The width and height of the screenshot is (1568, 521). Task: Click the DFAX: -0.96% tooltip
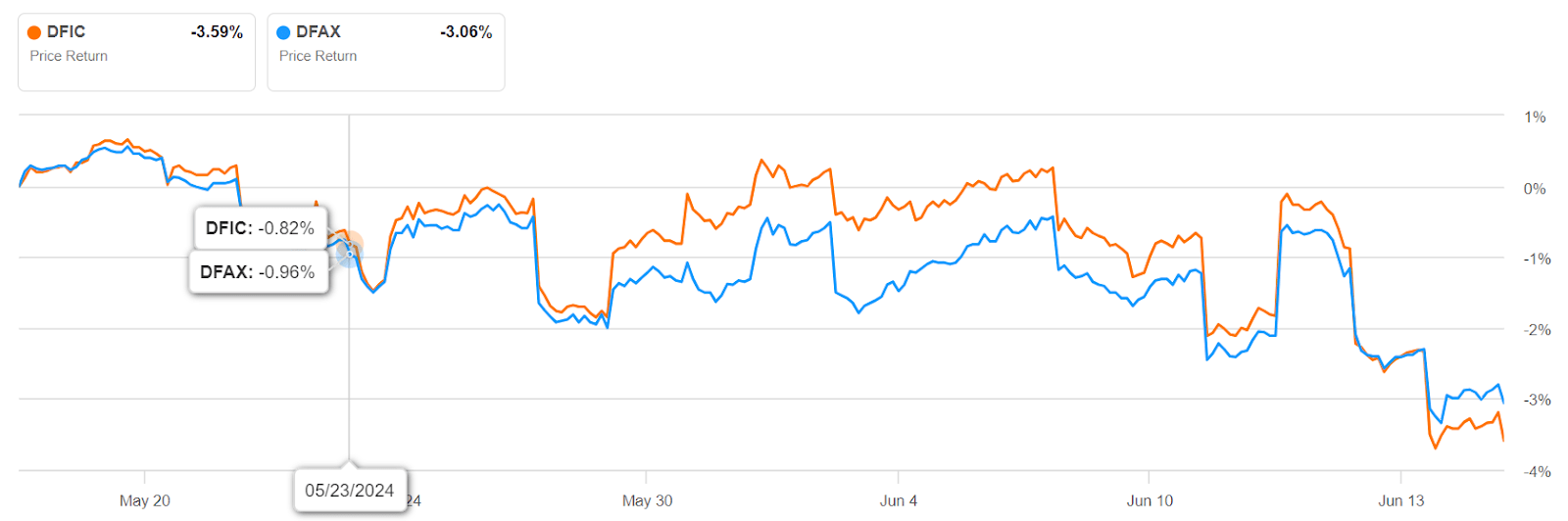[x=258, y=272]
